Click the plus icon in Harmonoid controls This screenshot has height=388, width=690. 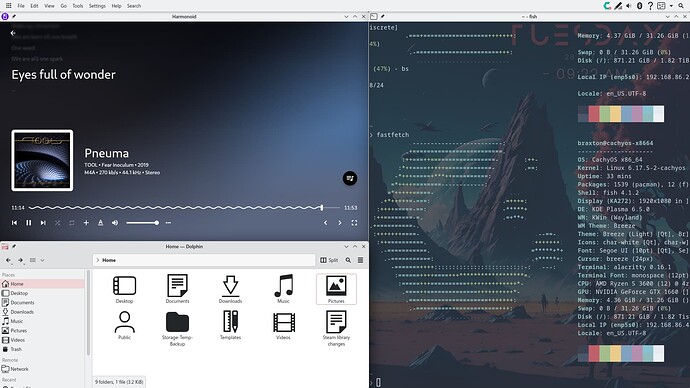coord(86,223)
